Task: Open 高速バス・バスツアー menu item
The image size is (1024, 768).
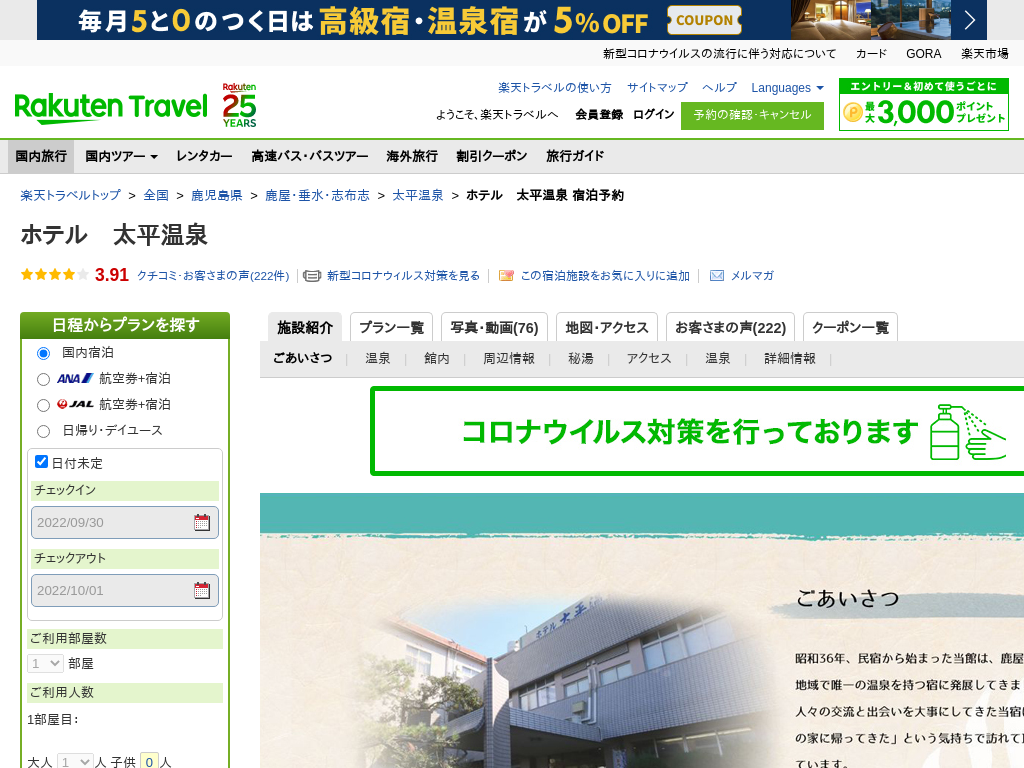Action: click(x=310, y=156)
